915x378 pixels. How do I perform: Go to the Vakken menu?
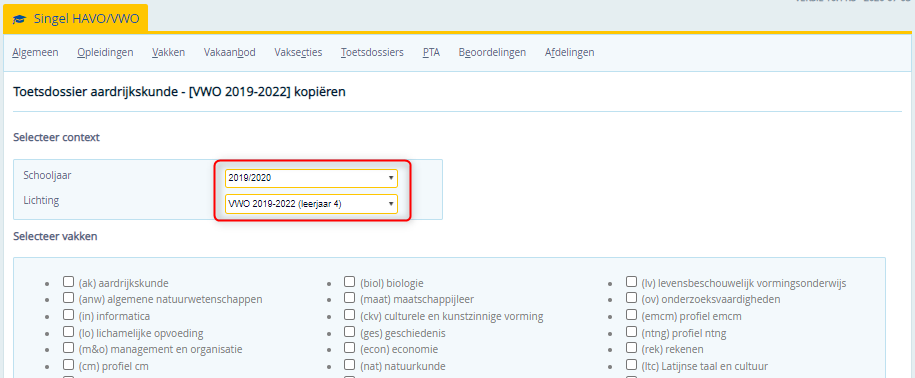click(x=169, y=52)
